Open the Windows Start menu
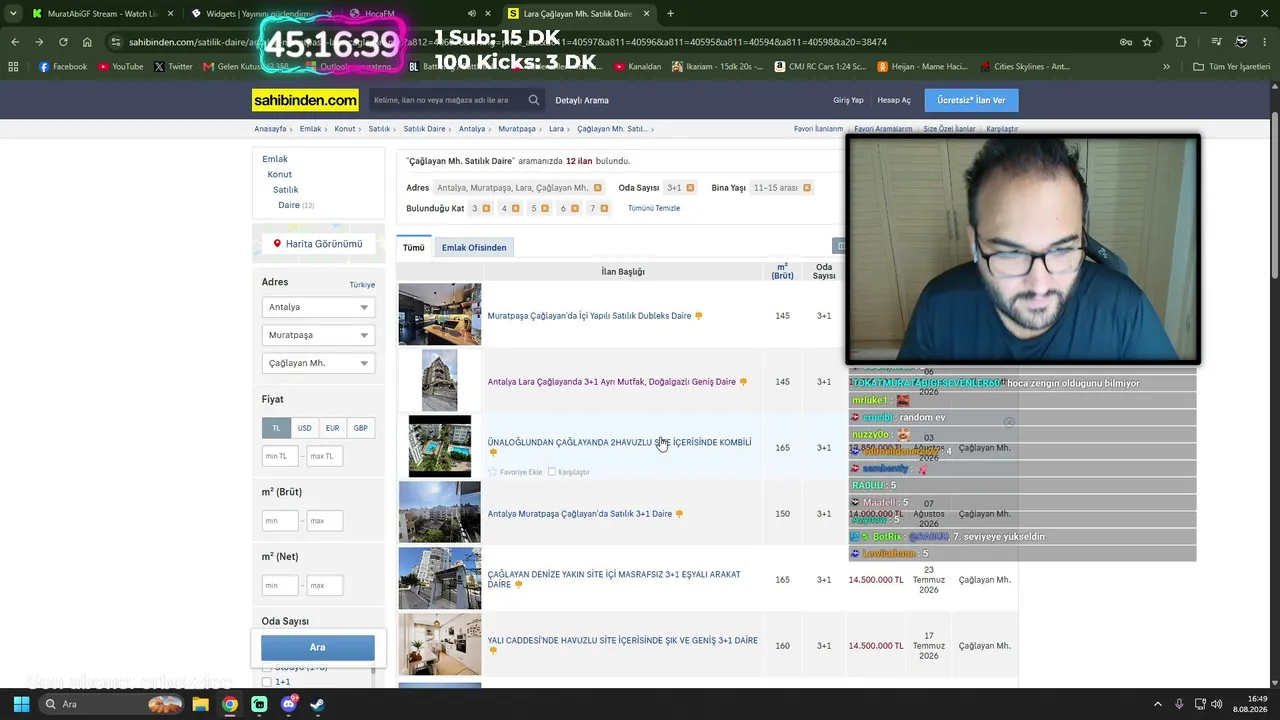 point(21,704)
